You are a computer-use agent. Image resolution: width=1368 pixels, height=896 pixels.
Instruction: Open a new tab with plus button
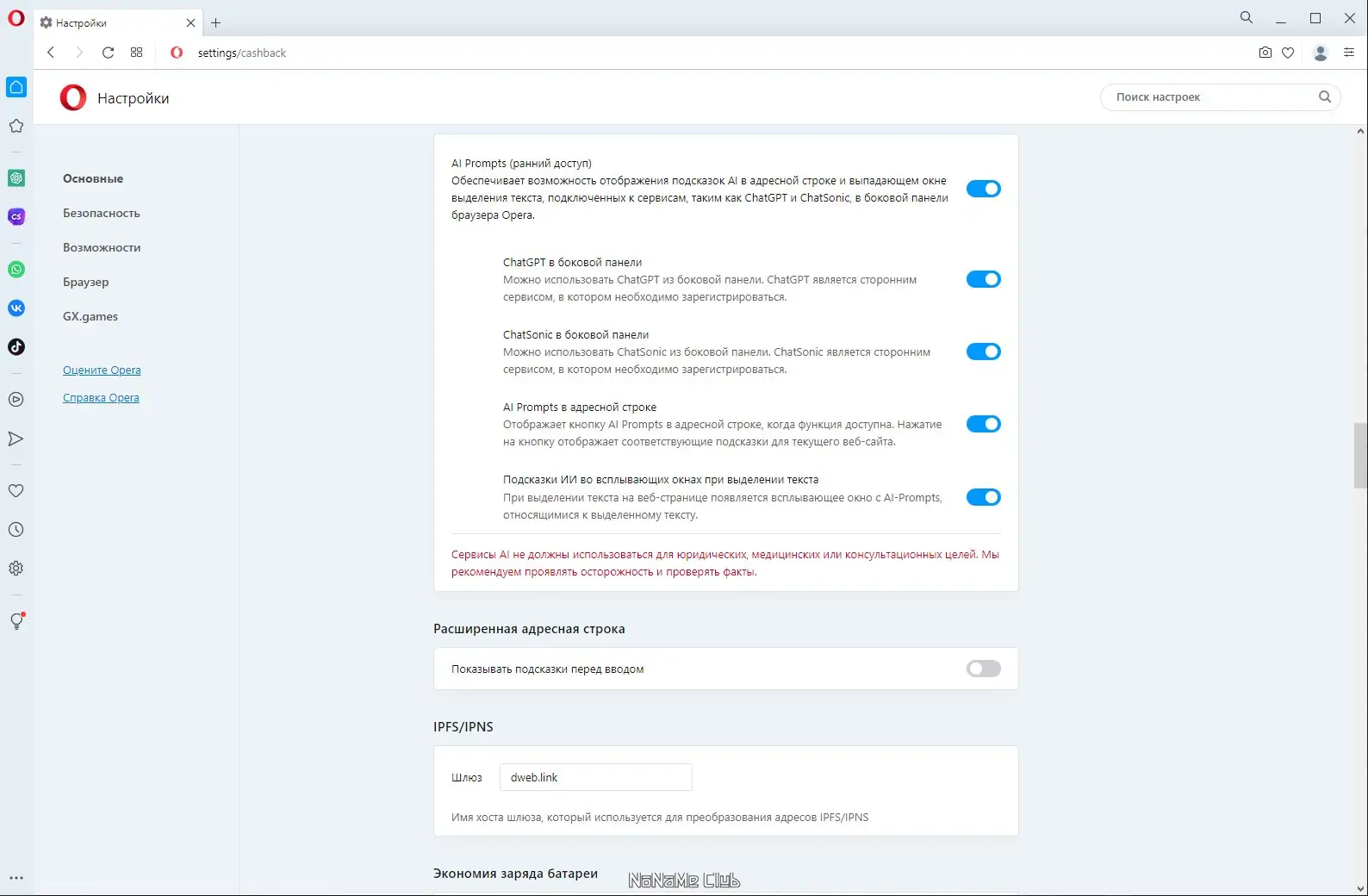point(215,23)
